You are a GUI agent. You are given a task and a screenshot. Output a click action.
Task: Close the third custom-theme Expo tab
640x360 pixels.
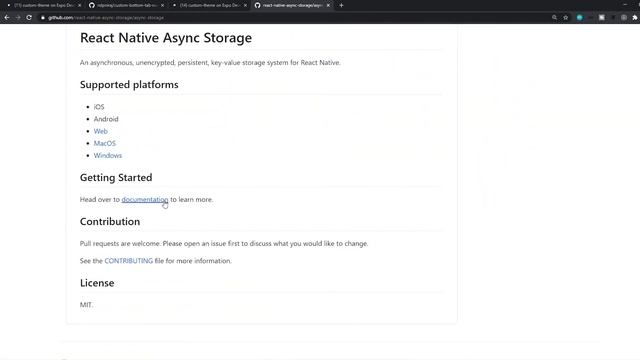(x=245, y=5)
